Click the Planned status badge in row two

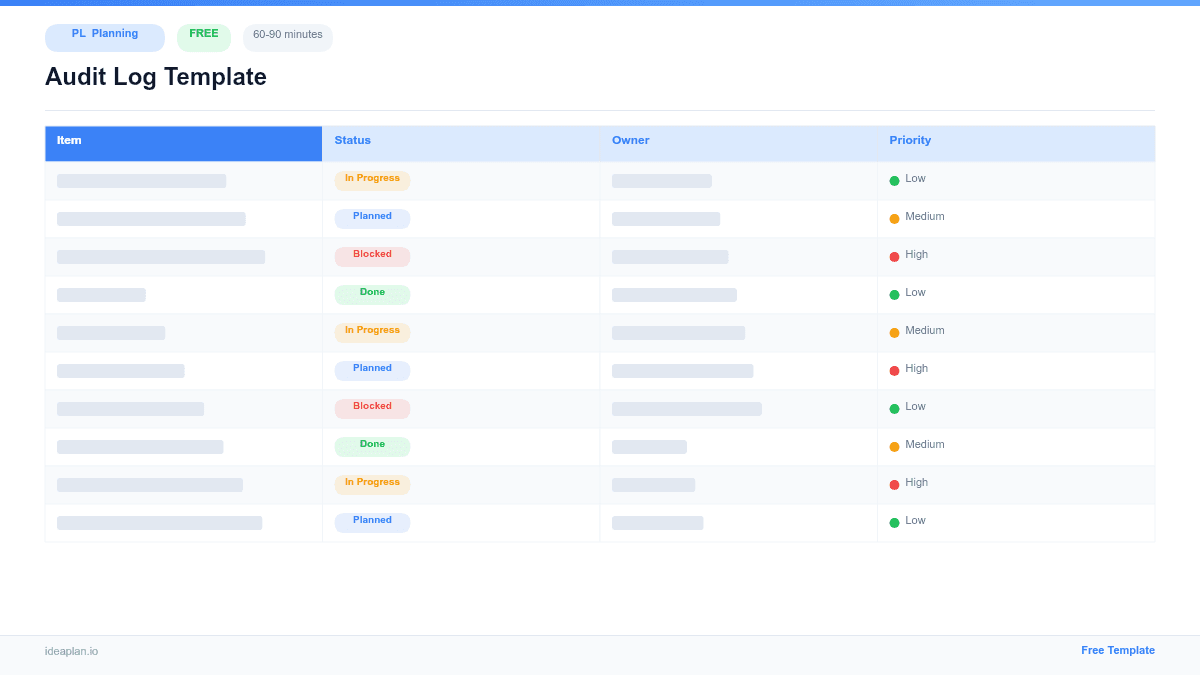(372, 217)
